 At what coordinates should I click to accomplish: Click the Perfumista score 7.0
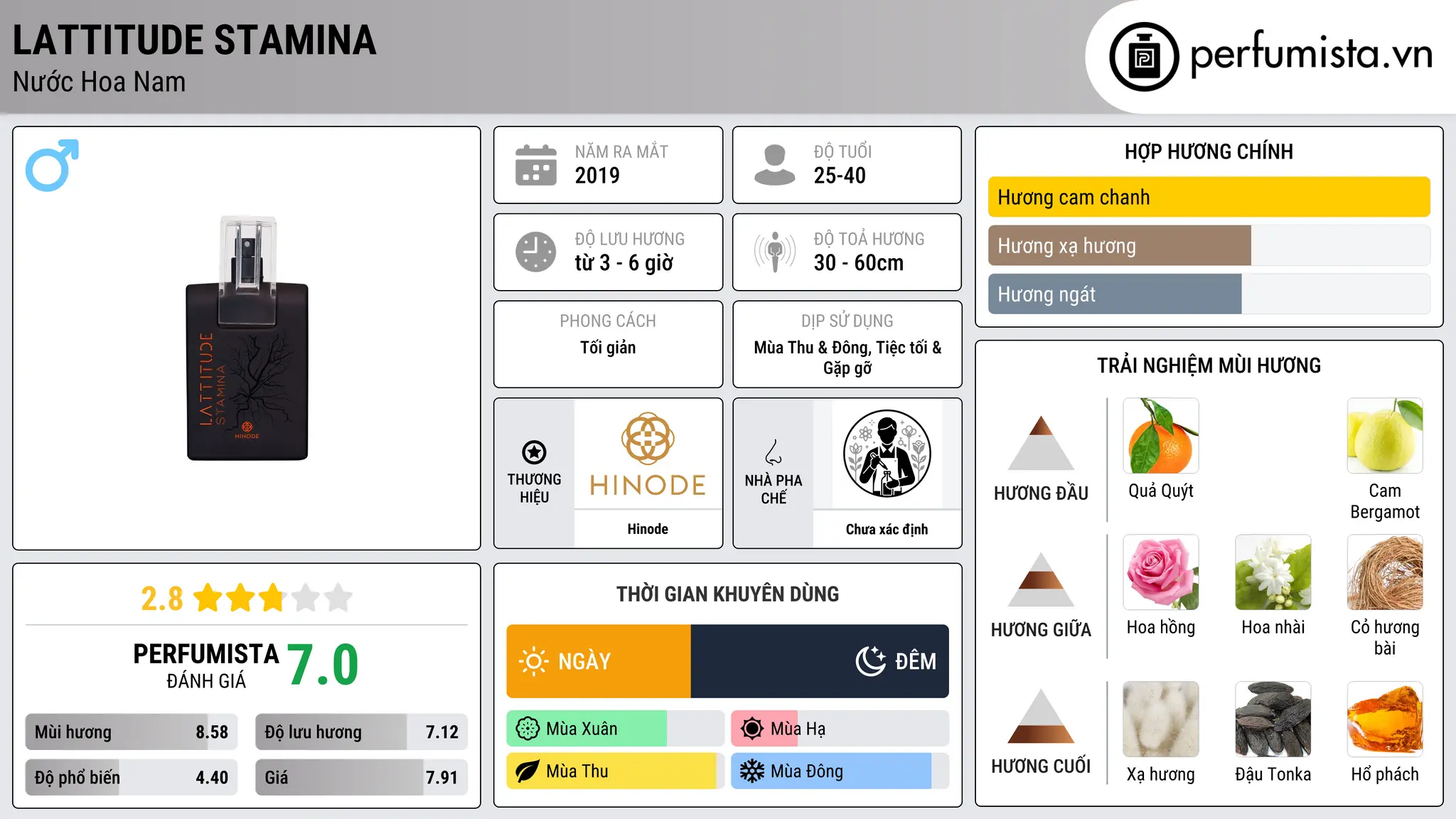pyautogui.click(x=323, y=665)
